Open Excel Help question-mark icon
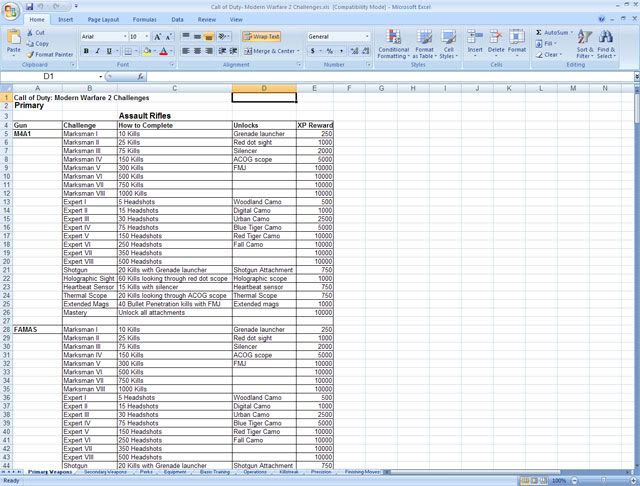 602,19
